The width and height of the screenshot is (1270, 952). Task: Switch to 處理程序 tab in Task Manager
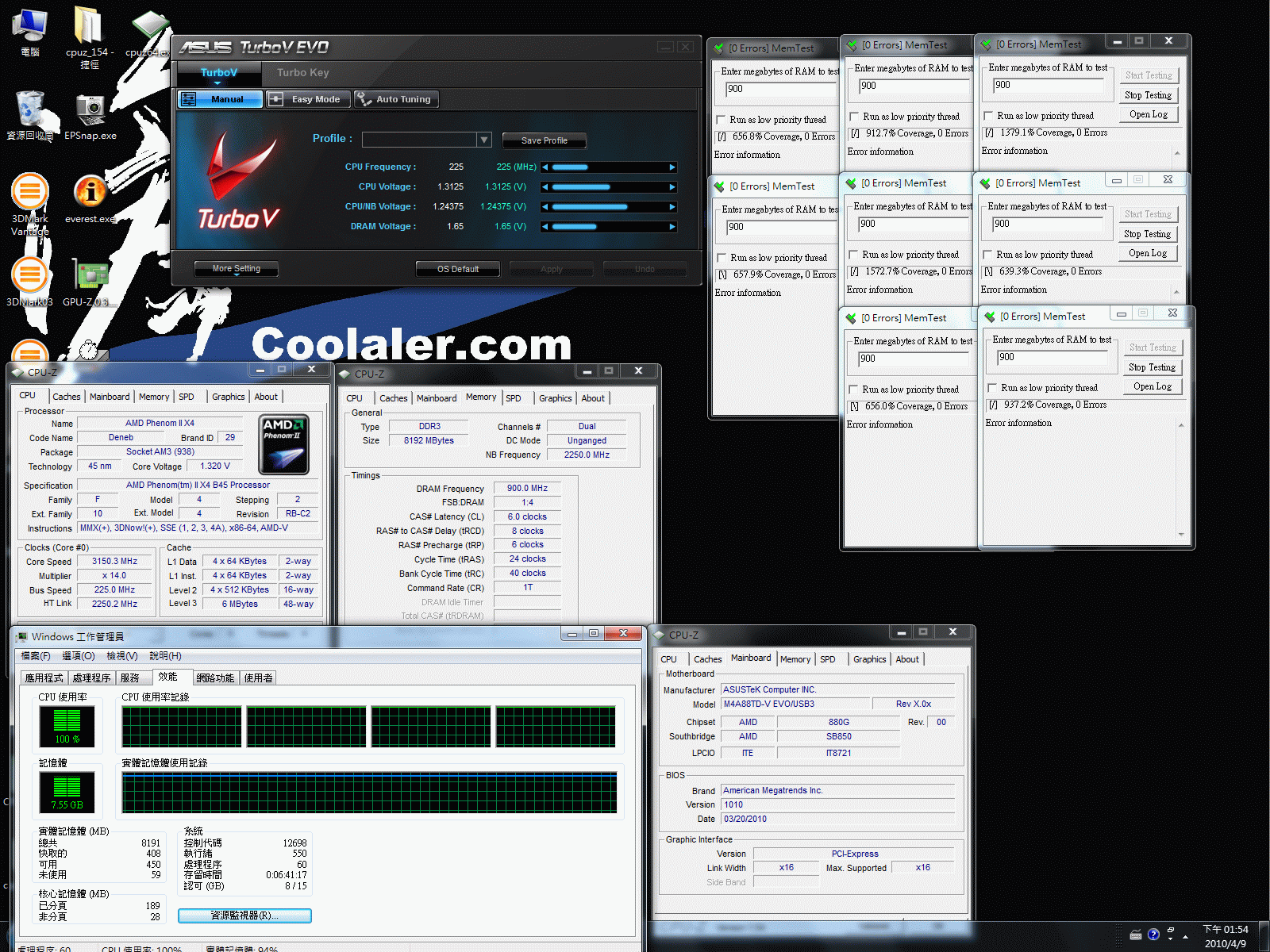[91, 678]
